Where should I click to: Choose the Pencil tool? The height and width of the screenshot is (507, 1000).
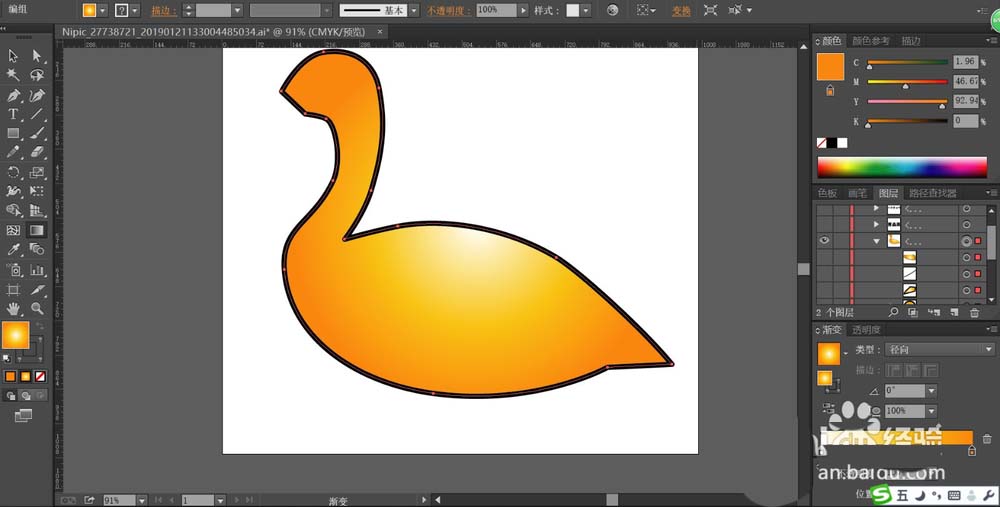click(13, 152)
